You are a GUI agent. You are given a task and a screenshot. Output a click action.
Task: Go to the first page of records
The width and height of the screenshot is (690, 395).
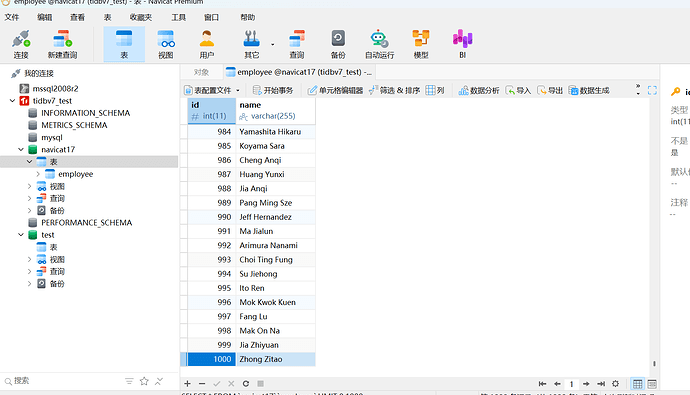pyautogui.click(x=542, y=384)
